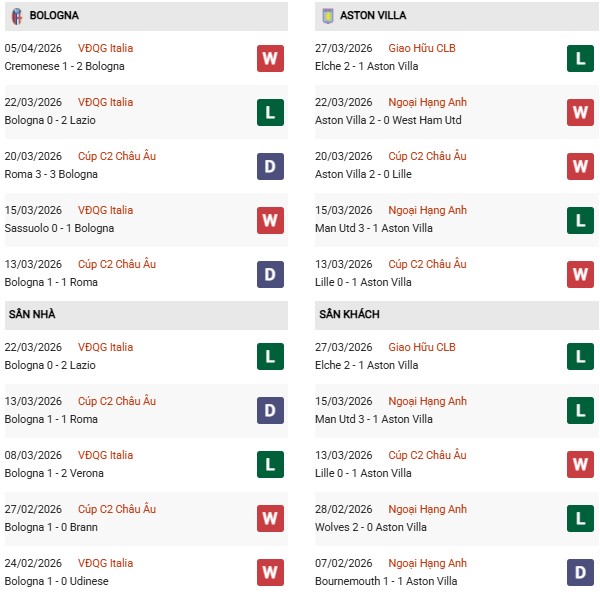Click W badge for Sassuolo 0 - 1 Bologna
Viewport: 600px width, 594px height.
point(270,220)
